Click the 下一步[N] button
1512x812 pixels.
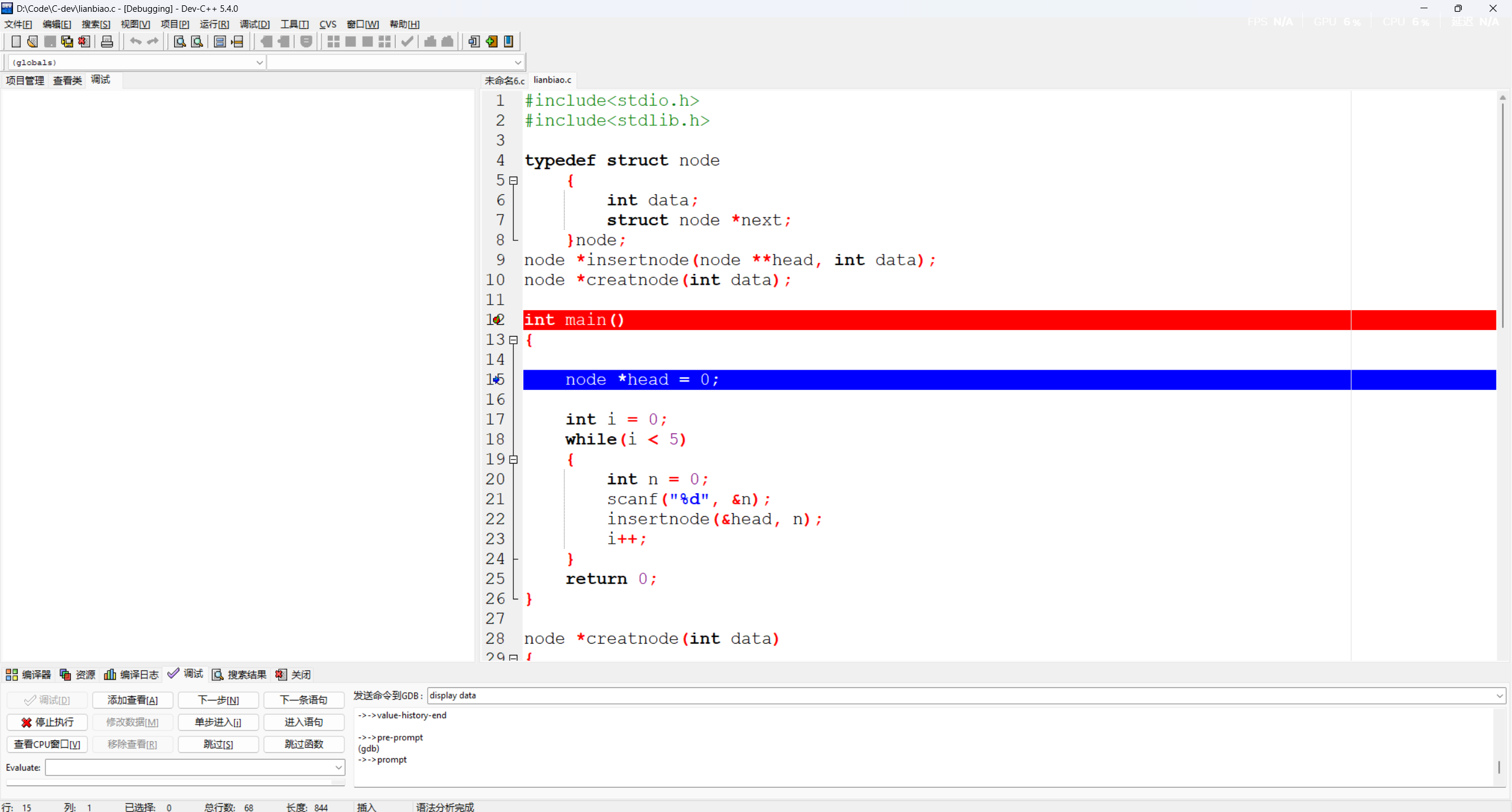pos(218,700)
